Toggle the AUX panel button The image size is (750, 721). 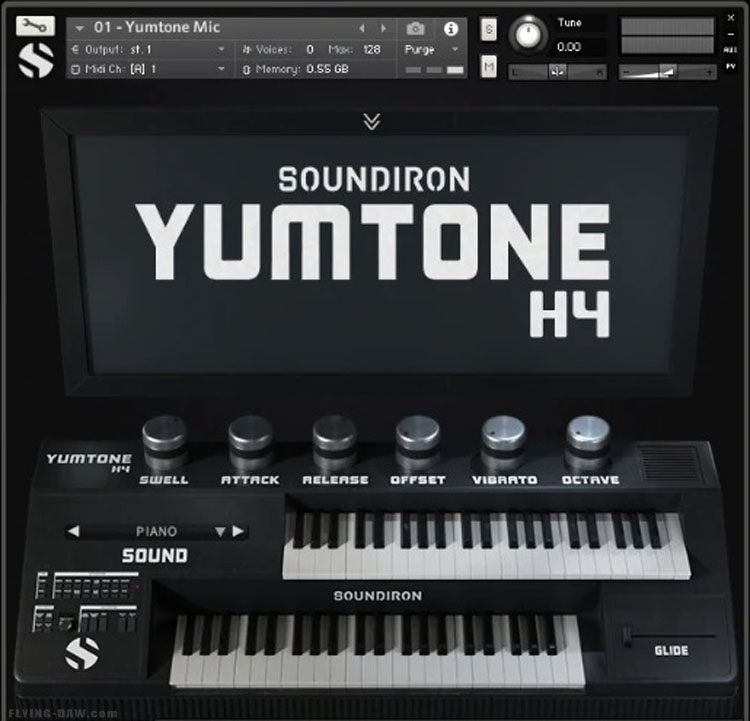click(x=730, y=50)
